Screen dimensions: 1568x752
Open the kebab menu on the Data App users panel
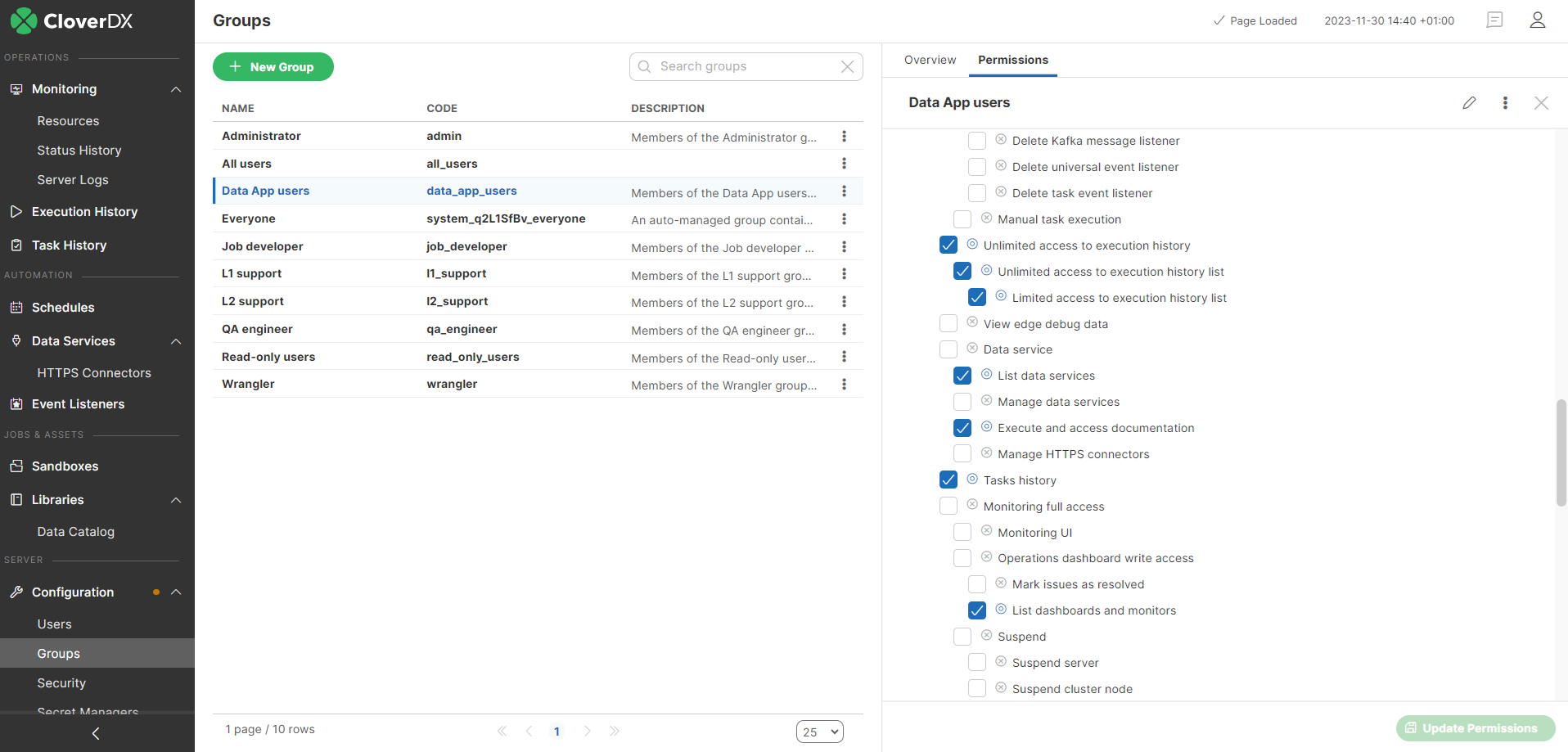[1505, 103]
